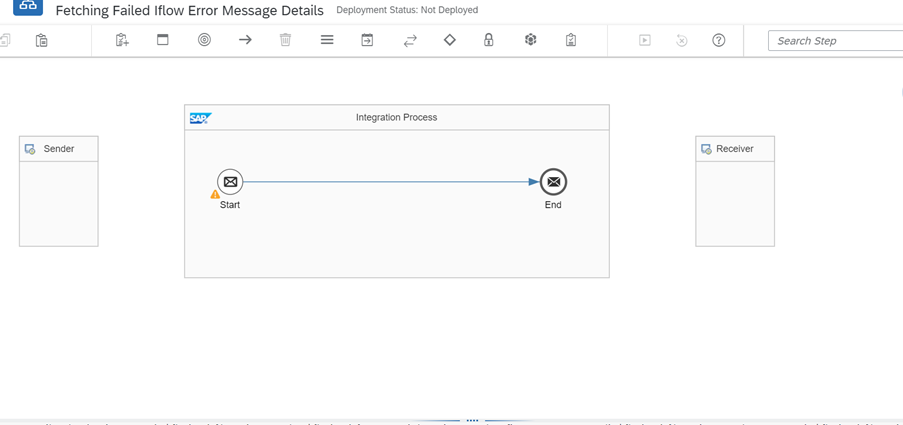
Task: Click the 'End' label under the event
Action: click(553, 204)
